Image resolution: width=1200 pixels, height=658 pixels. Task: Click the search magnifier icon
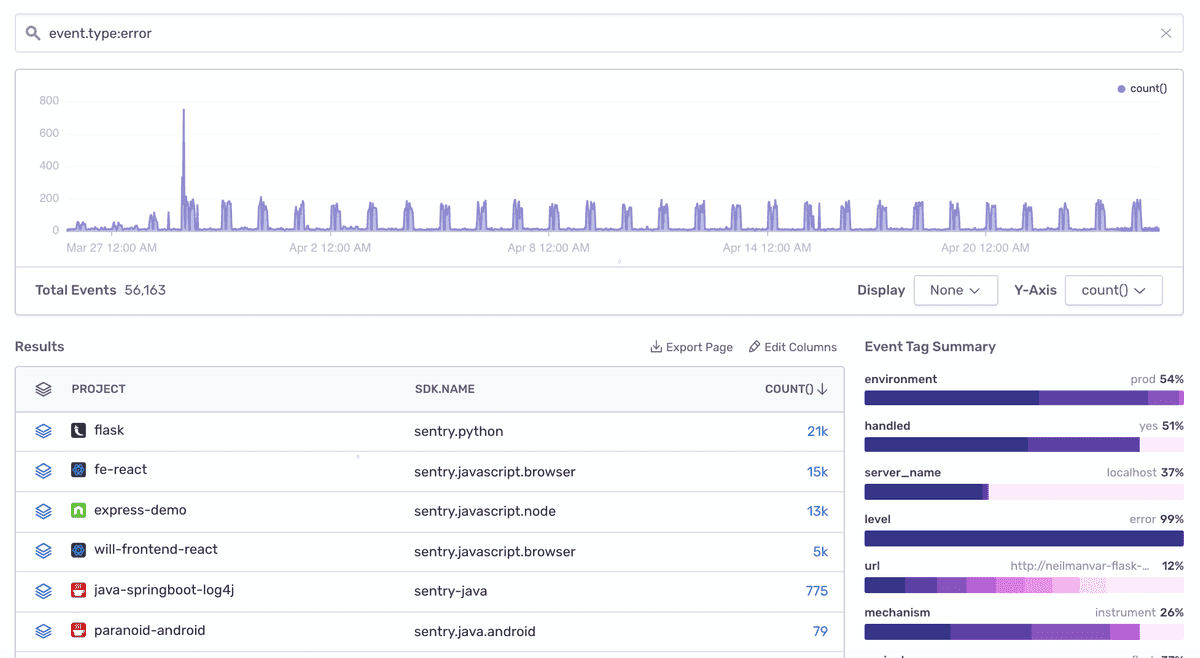(33, 33)
